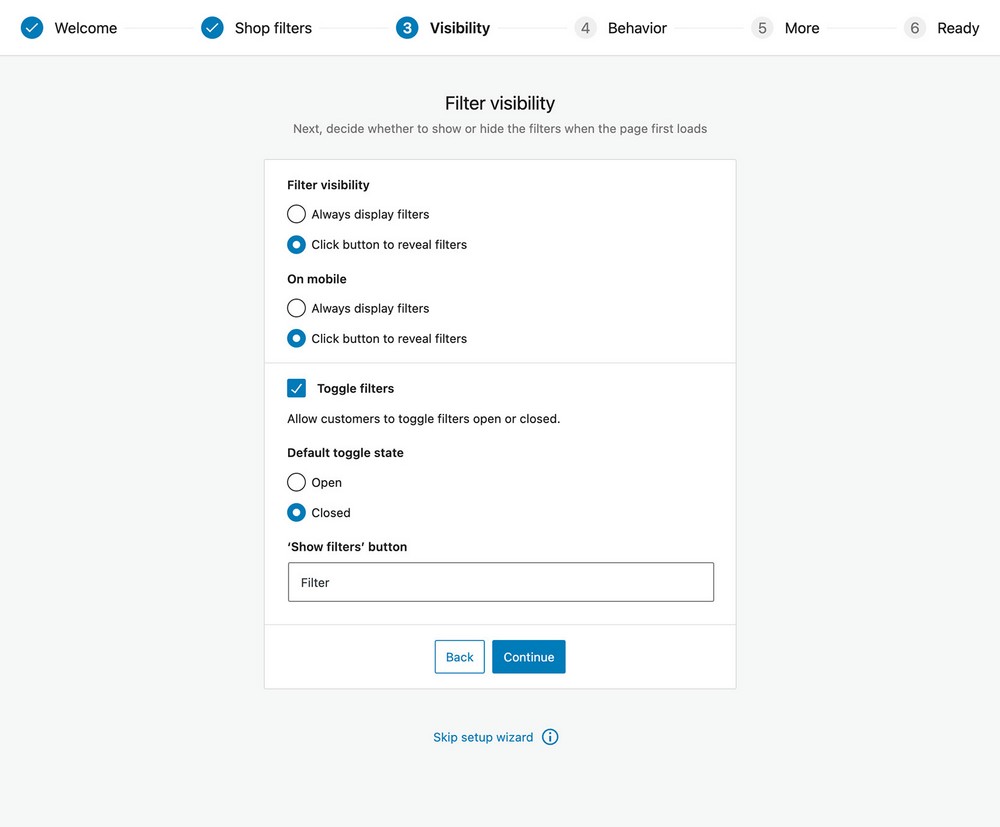The height and width of the screenshot is (827, 1000).
Task: Select 'Click button to reveal filters' under On mobile
Action: [x=296, y=339]
